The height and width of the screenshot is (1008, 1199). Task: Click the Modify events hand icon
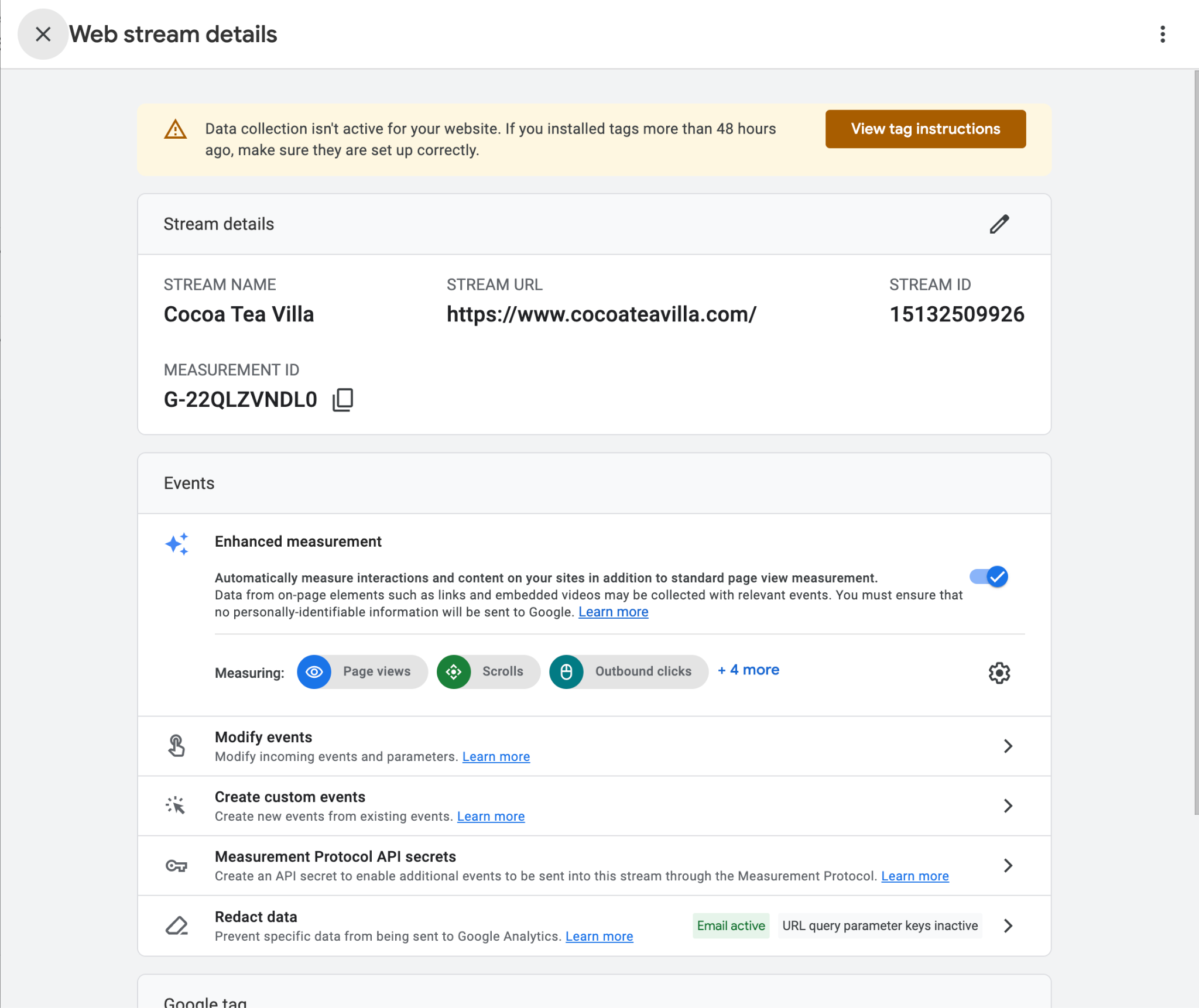point(176,746)
